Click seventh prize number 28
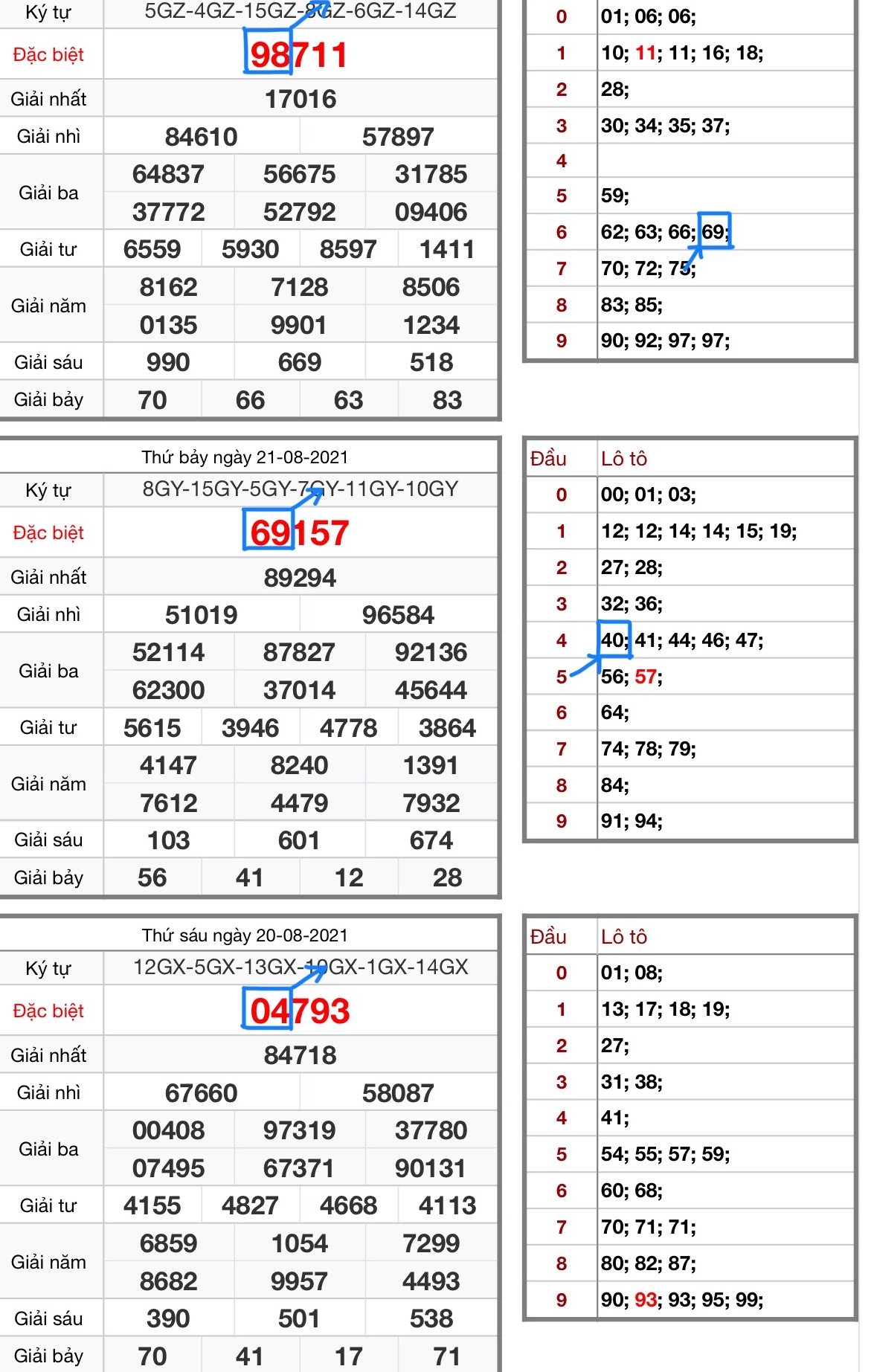 447,877
